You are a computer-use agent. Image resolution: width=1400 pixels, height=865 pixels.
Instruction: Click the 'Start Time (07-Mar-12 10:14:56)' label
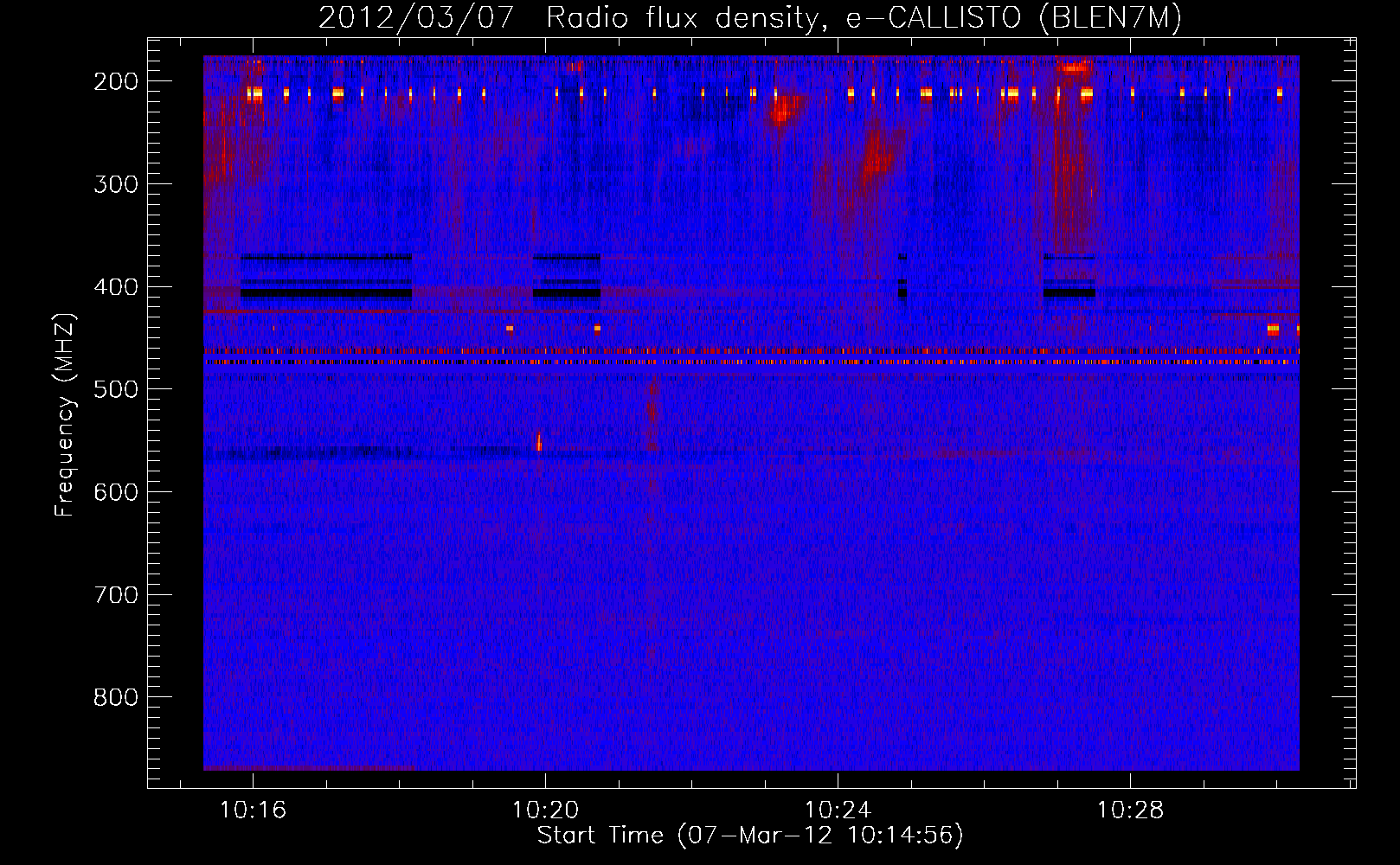click(x=750, y=836)
